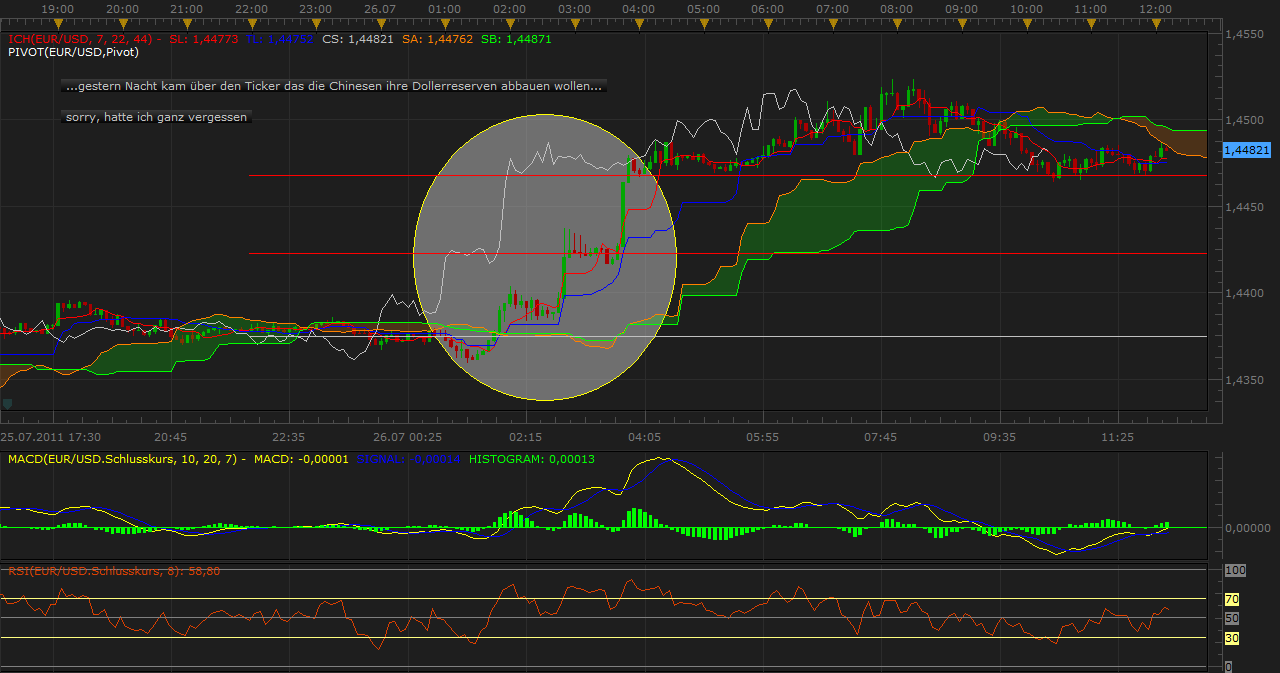This screenshot has height=673, width=1280.
Task: Select the PIVOT(EUR/USD,Pivot) indicator label
Action: (75, 52)
